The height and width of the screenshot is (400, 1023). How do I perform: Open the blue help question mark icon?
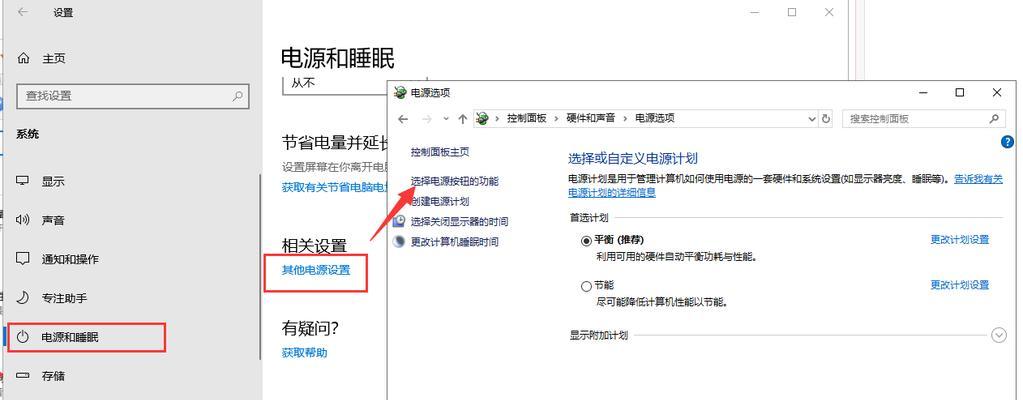(x=1007, y=142)
